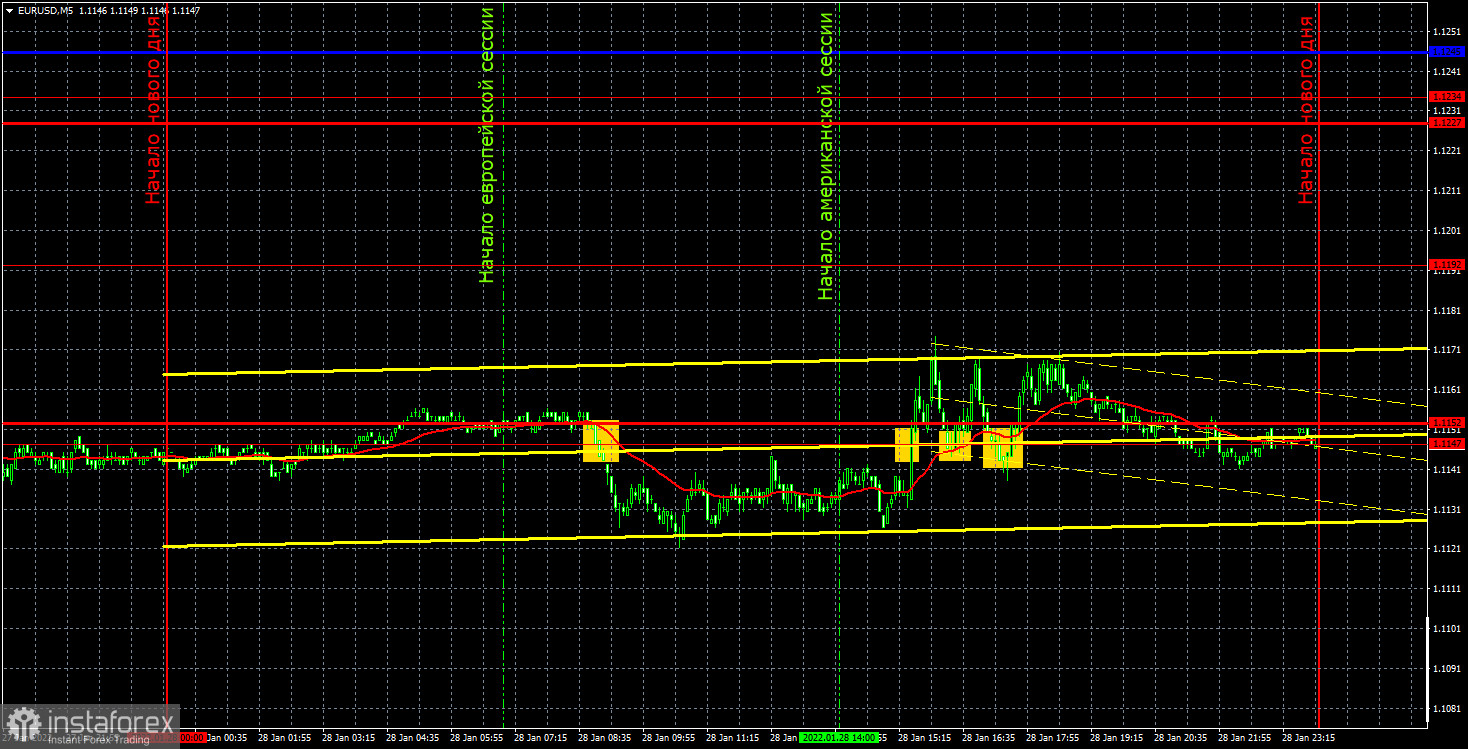The width and height of the screenshot is (1468, 749).
Task: Click the 28 Jan 16:35 time label
Action: [987, 737]
